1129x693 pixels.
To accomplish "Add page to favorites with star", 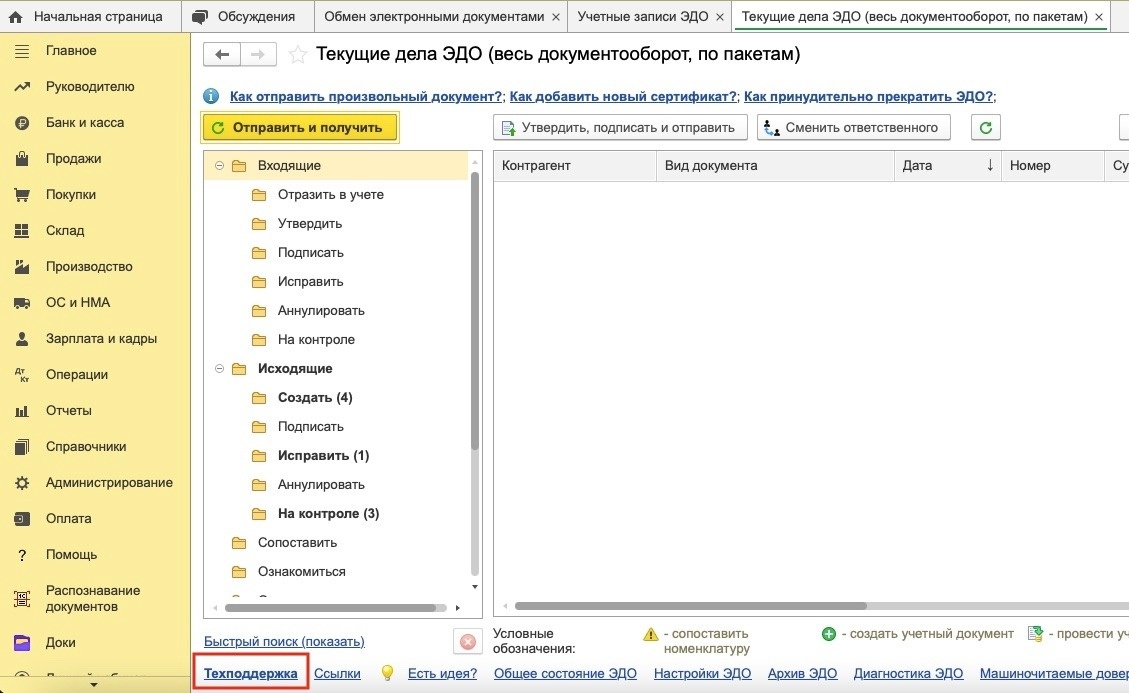I will point(297,55).
